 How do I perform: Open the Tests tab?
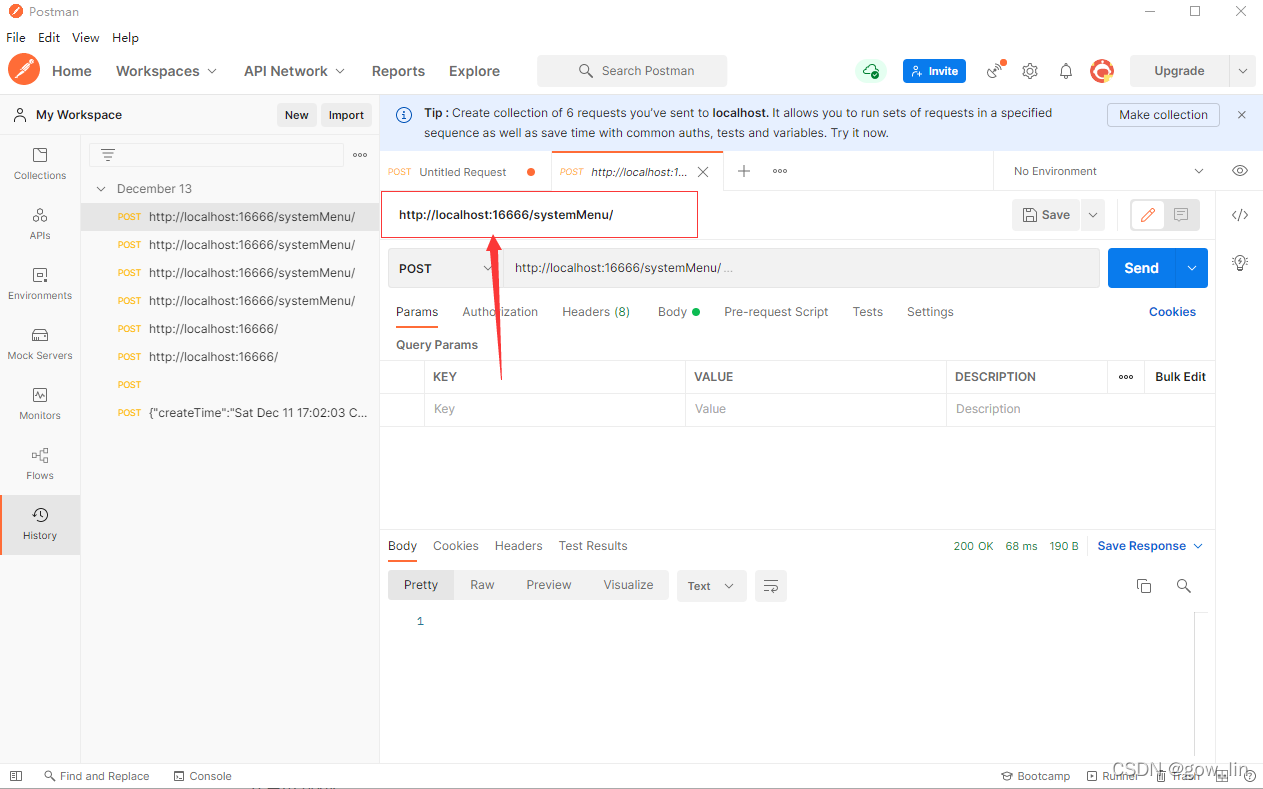(x=868, y=312)
